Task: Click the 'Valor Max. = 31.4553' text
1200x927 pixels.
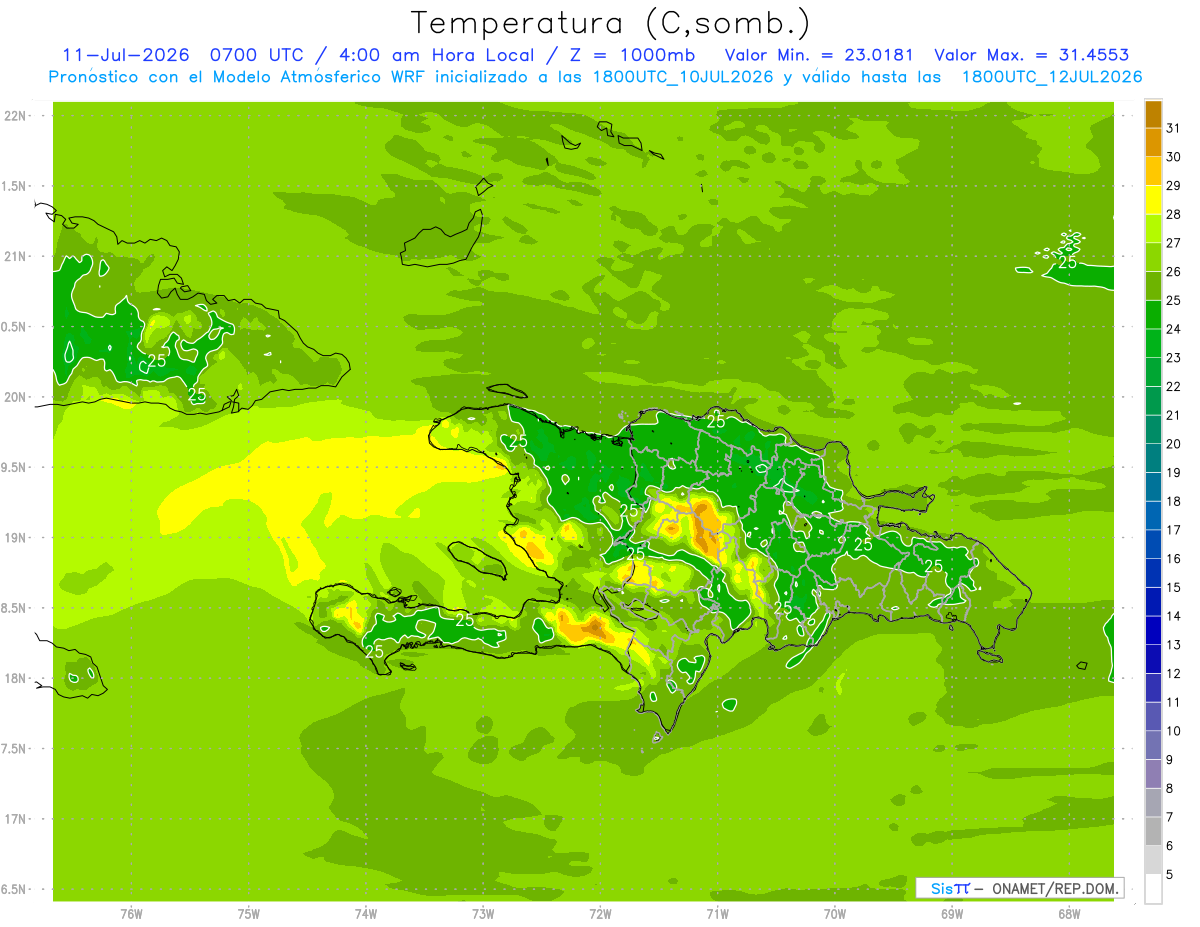Action: pyautogui.click(x=1034, y=55)
